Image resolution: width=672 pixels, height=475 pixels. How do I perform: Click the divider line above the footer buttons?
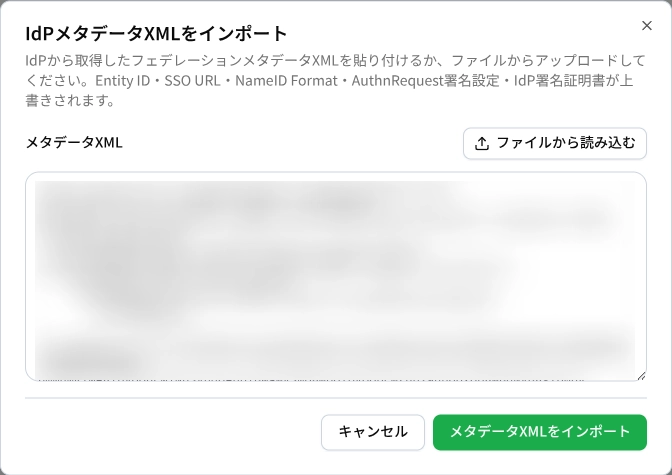click(x=336, y=398)
